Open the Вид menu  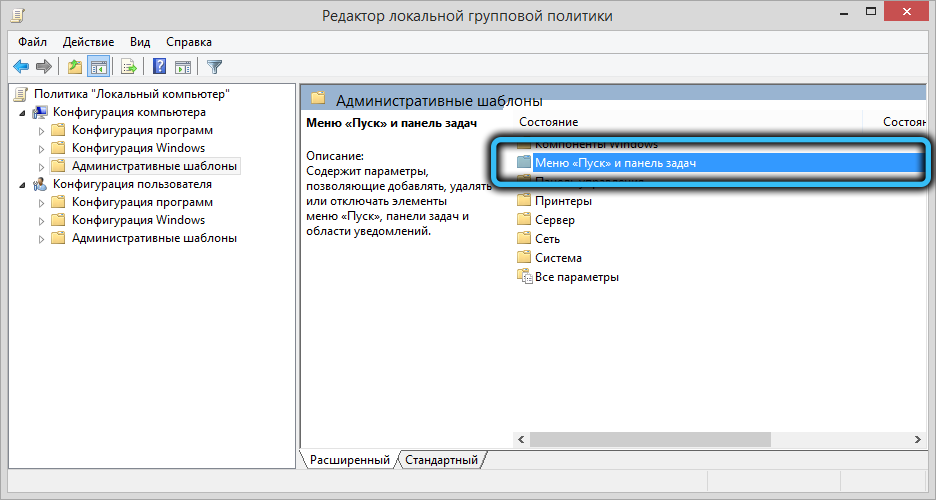(140, 42)
